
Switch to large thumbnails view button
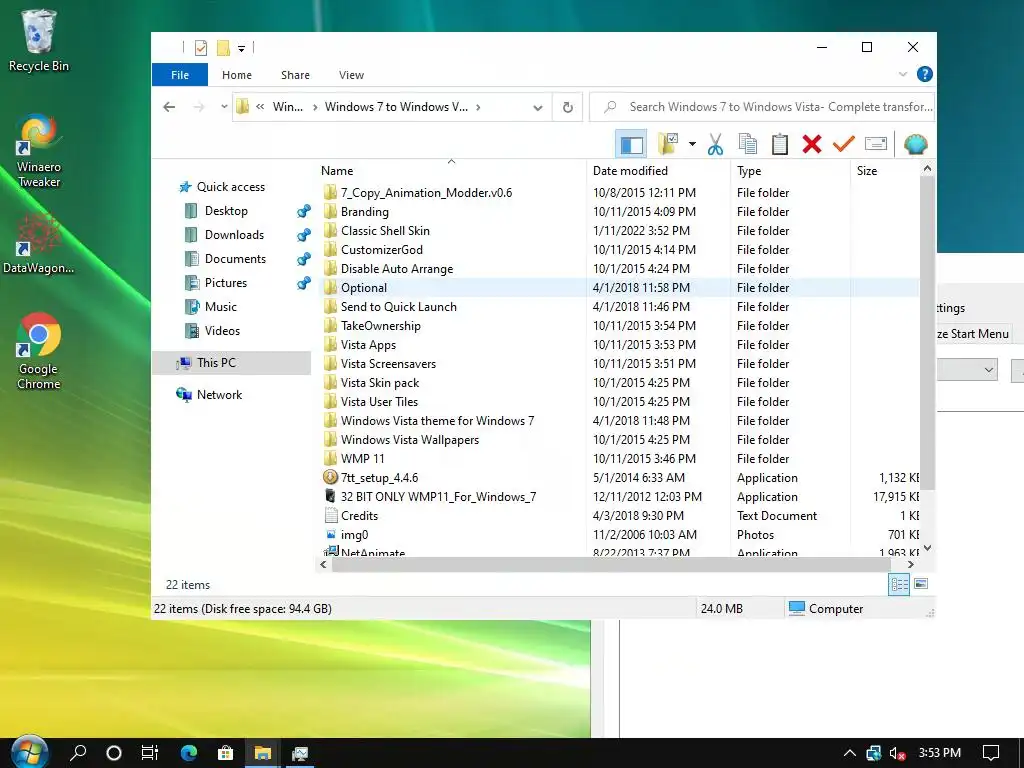point(921,584)
